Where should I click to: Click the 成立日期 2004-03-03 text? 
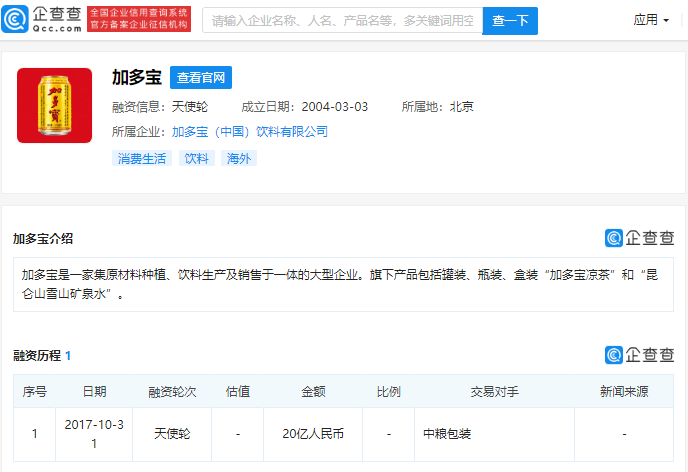pos(305,107)
